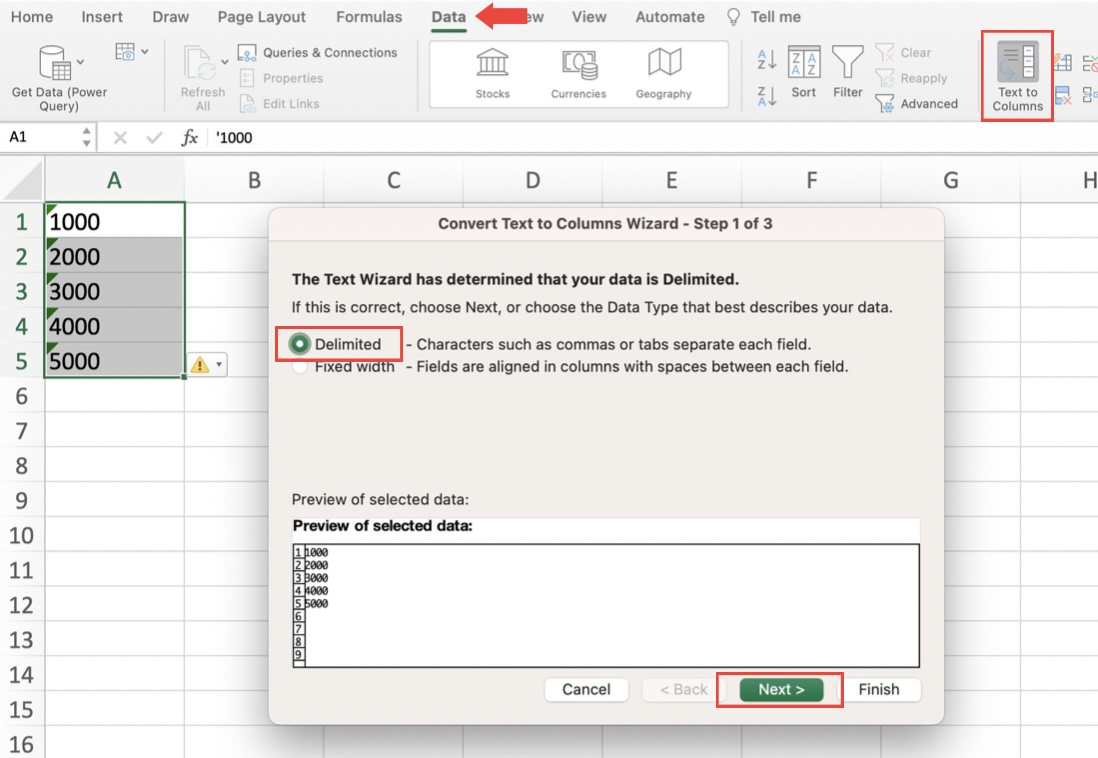Toggle the Filter funnel icon
Viewport: 1098px width, 758px height.
(x=847, y=62)
